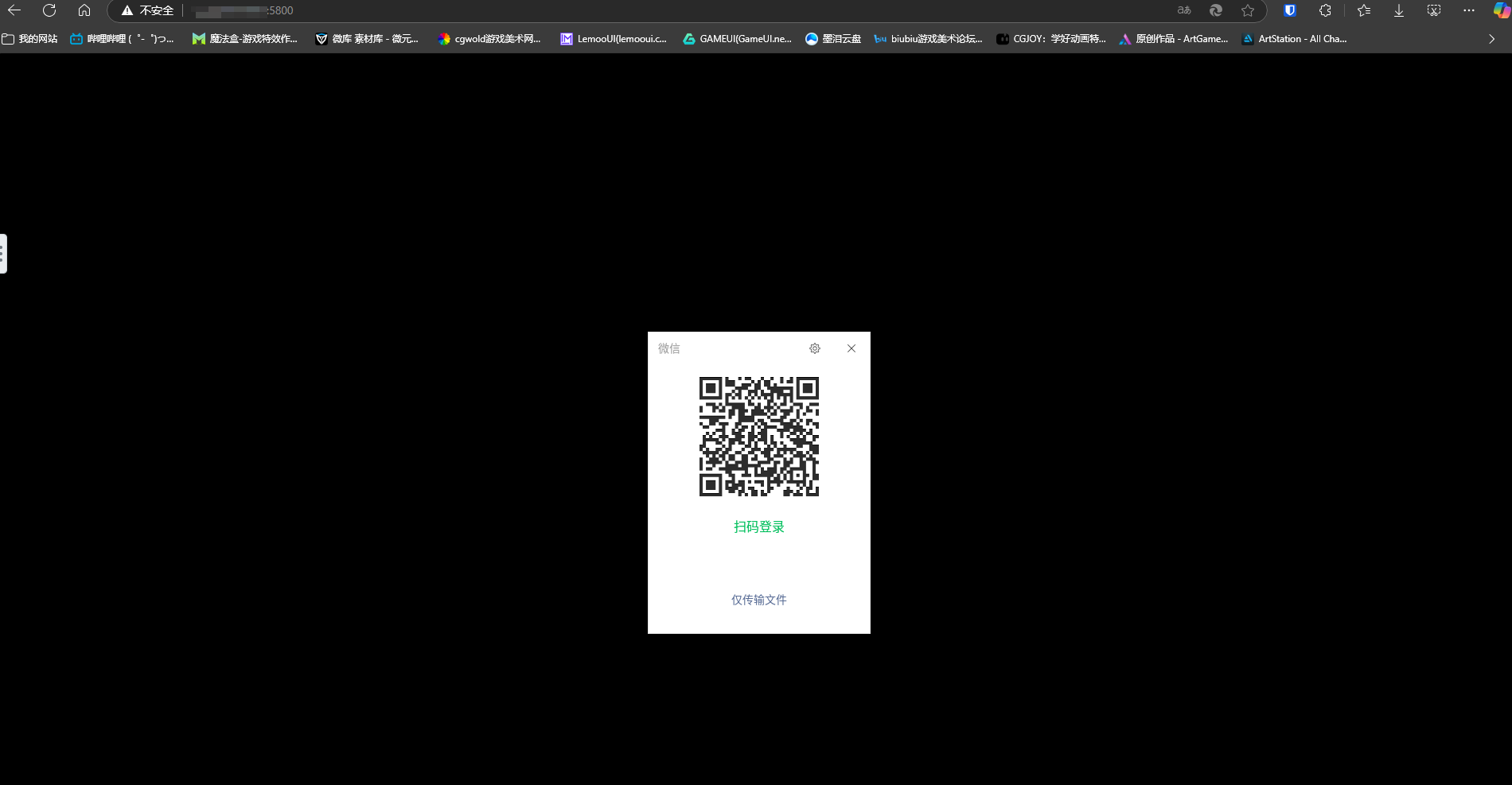The height and width of the screenshot is (785, 1512).
Task: Open the Downloads panel
Action: [x=1399, y=10]
